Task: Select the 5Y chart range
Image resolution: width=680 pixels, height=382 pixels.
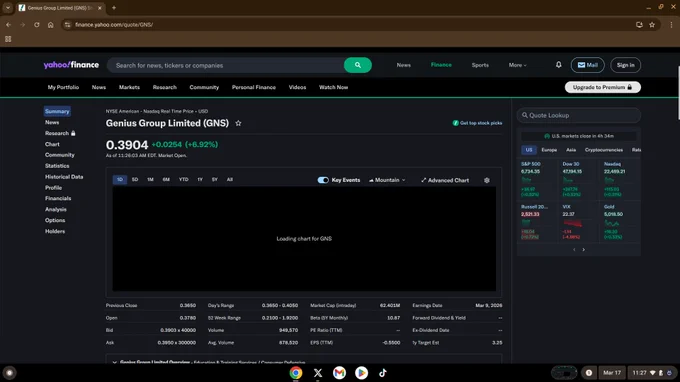Action: [215, 180]
